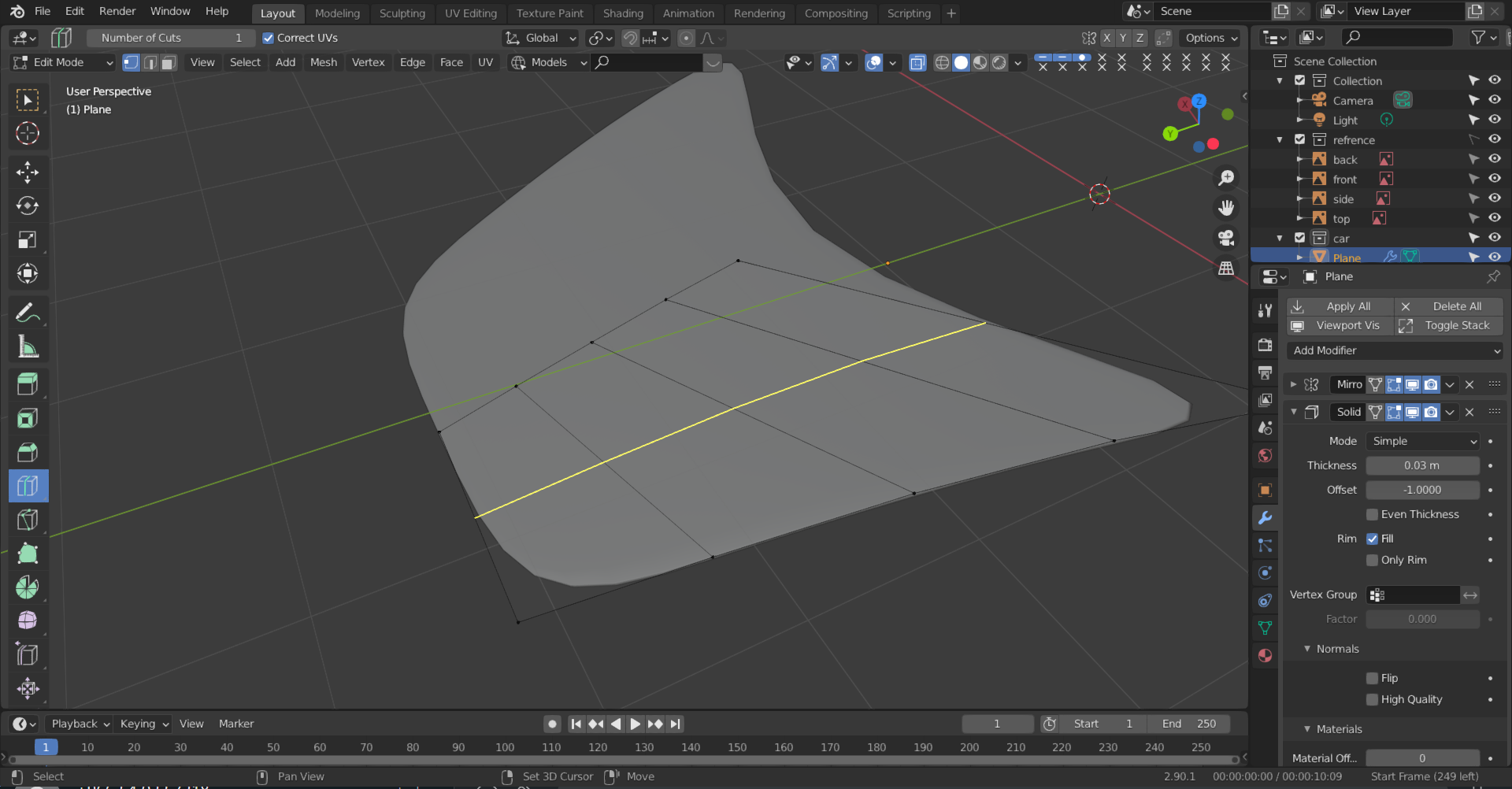Click Viewport Vis button
1512x789 pixels.
(1340, 325)
